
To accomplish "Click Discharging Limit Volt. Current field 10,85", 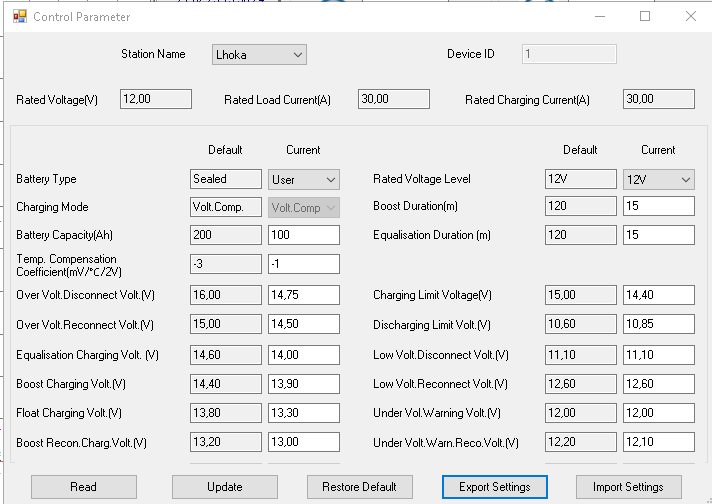I will (659, 324).
